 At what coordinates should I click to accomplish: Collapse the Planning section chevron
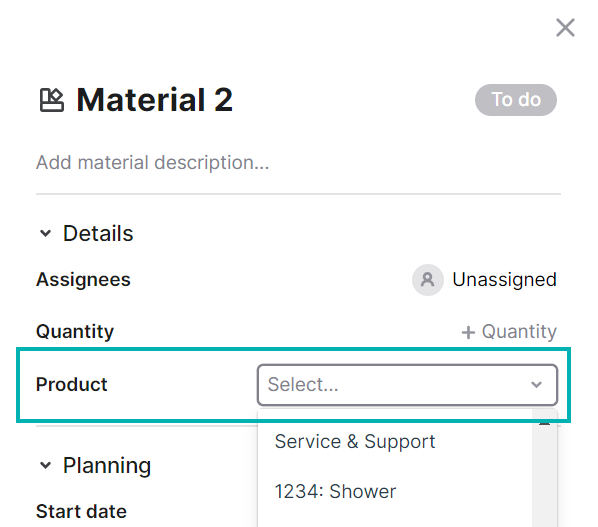click(45, 465)
